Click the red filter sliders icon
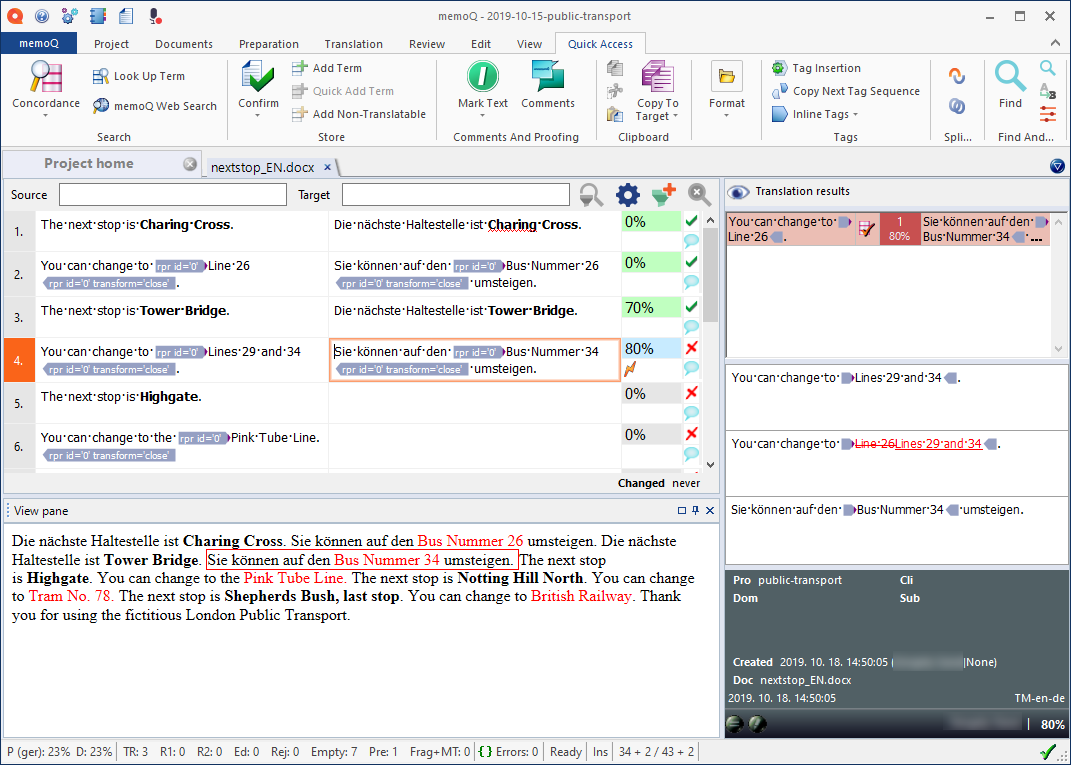The height and width of the screenshot is (765, 1071). (x=1048, y=114)
